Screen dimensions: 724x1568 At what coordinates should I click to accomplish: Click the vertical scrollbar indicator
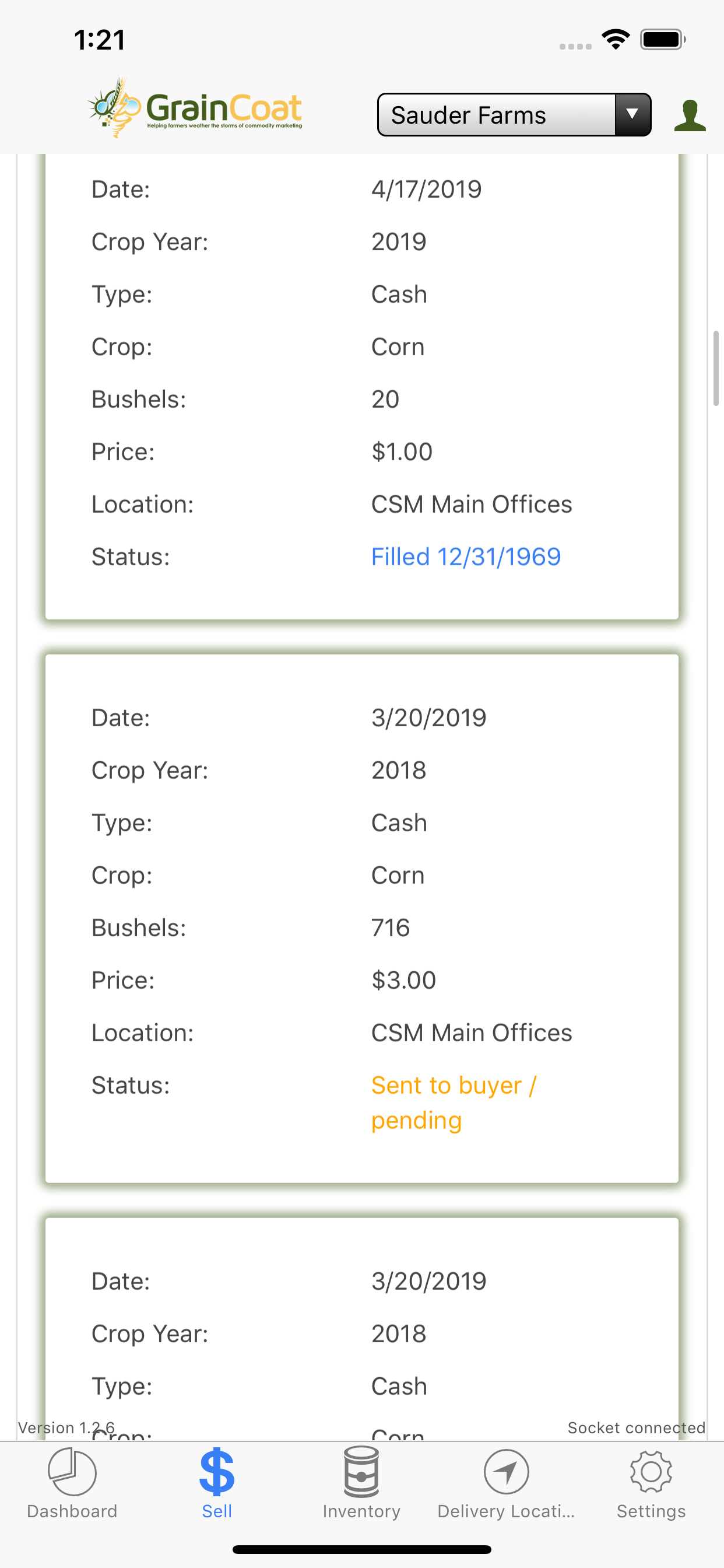716,368
